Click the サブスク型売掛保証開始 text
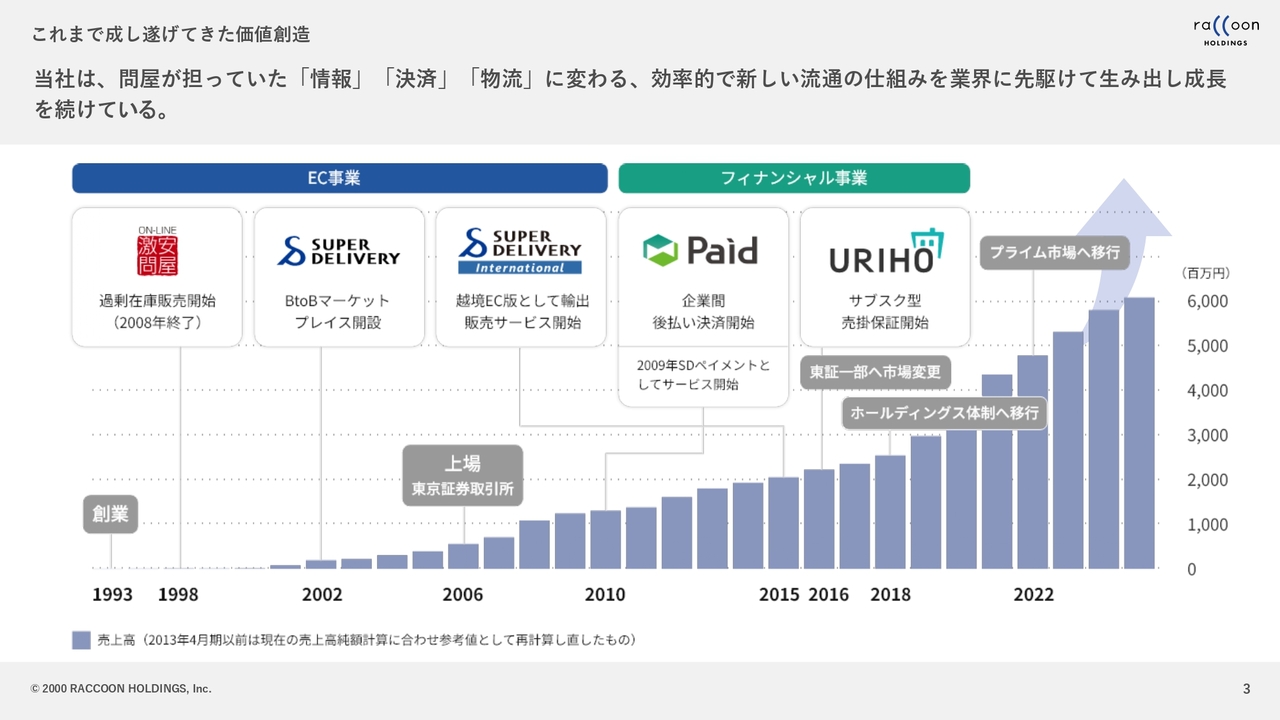 [885, 311]
